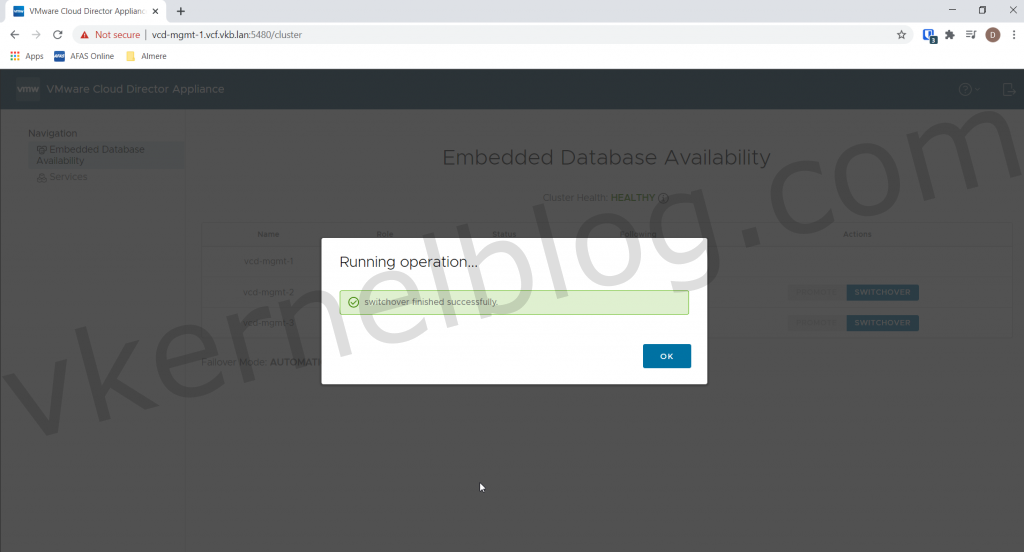Select the vcd-mgmt-2 row name
The height and width of the screenshot is (552, 1024).
(268, 292)
